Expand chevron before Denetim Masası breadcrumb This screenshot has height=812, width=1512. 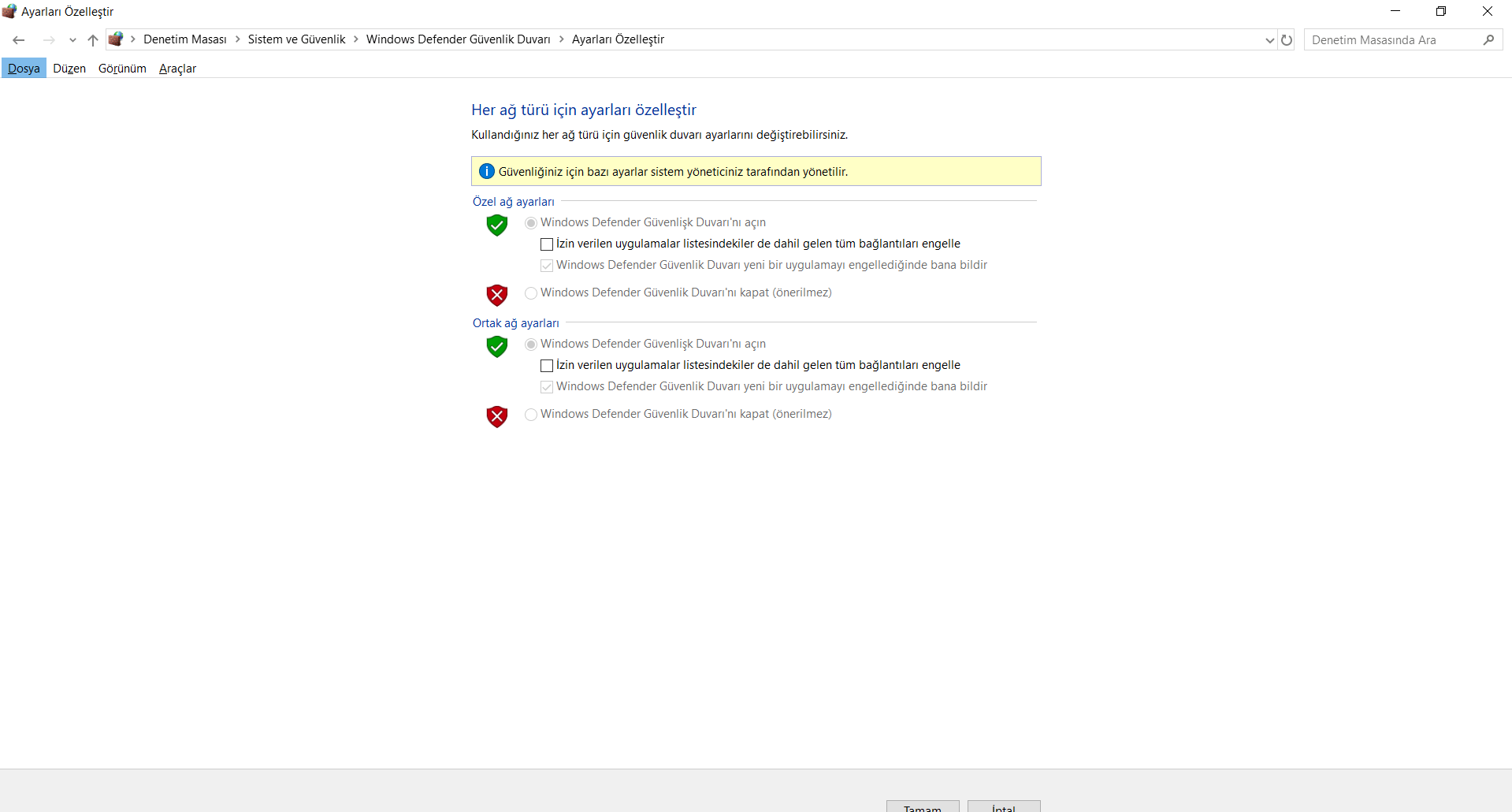tap(132, 39)
